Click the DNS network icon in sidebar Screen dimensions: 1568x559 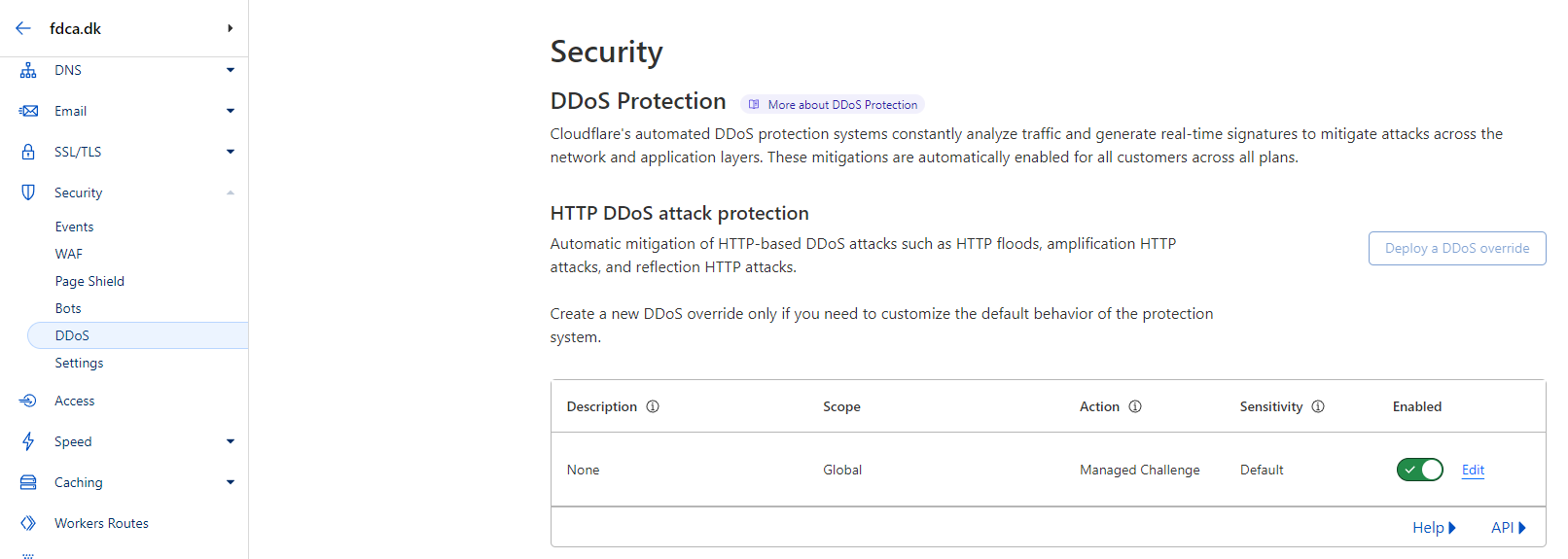pos(28,70)
